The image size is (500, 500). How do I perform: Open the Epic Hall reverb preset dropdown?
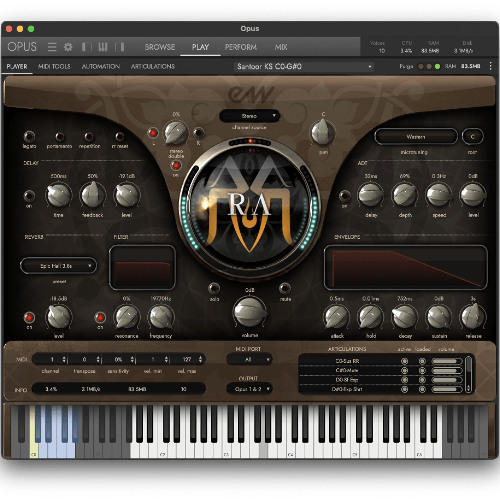click(x=59, y=266)
